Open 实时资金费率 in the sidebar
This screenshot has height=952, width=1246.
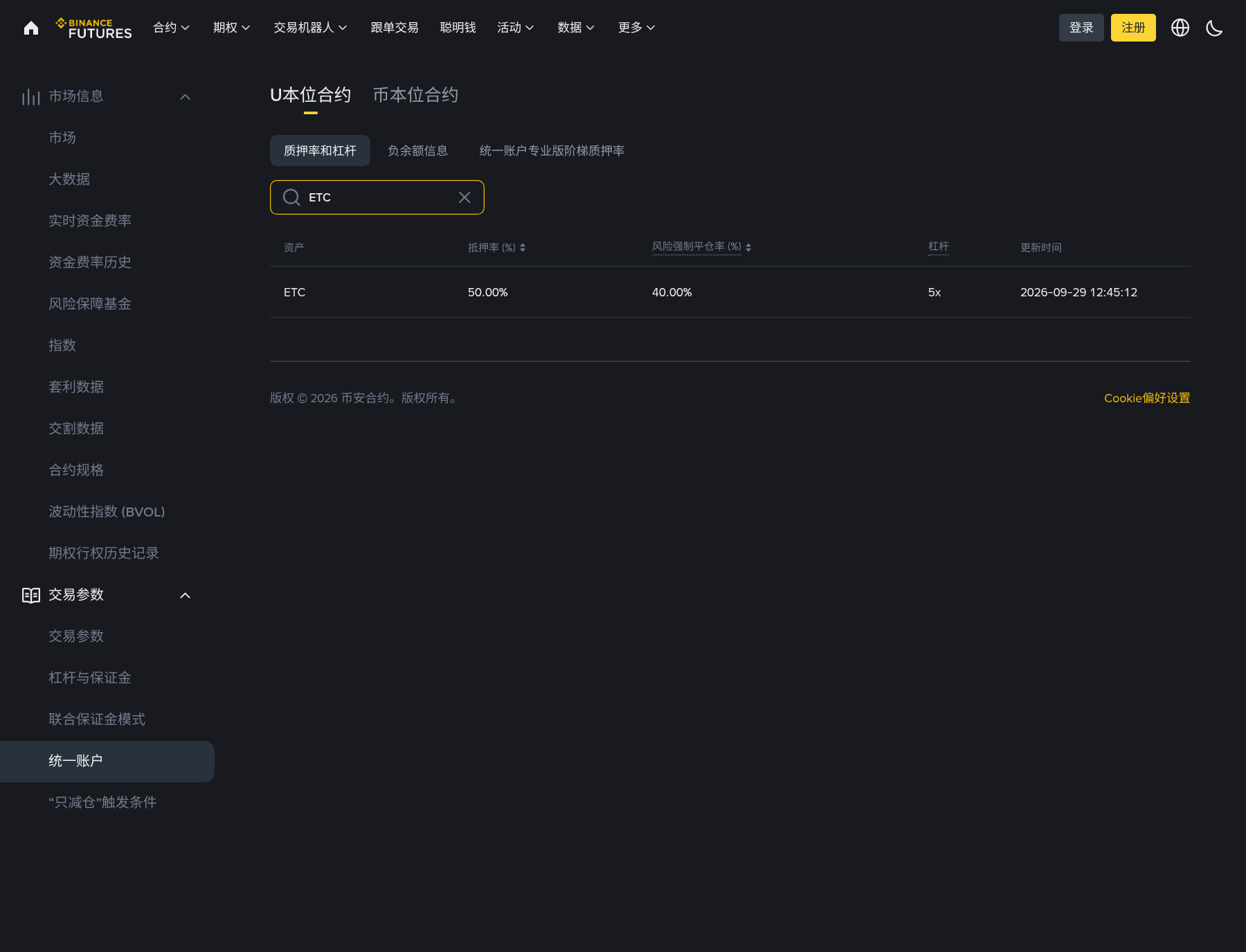(90, 221)
